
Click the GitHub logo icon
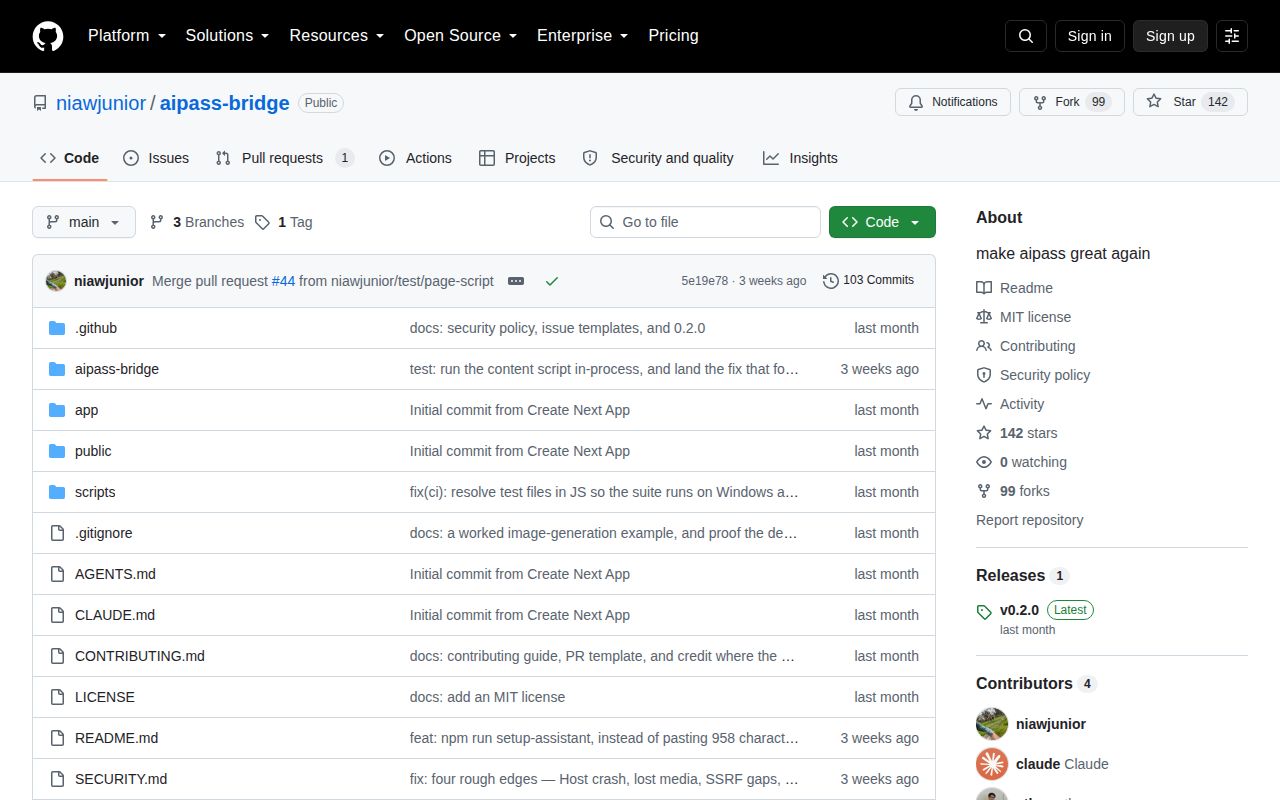48,36
